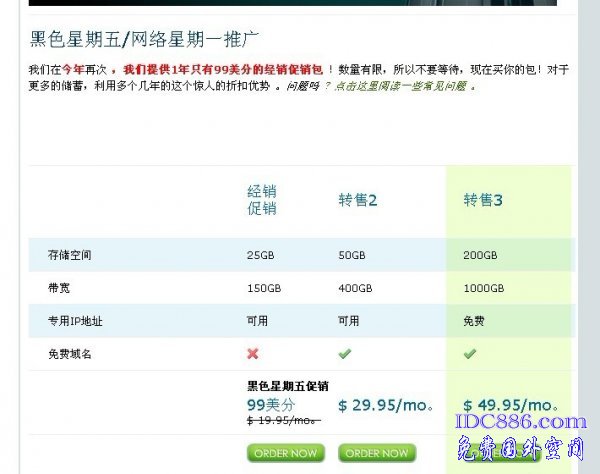This screenshot has width=600, height=474.
Task: Click the 黑色星期五/网络星期一推广 heading
Action: click(x=145, y=39)
